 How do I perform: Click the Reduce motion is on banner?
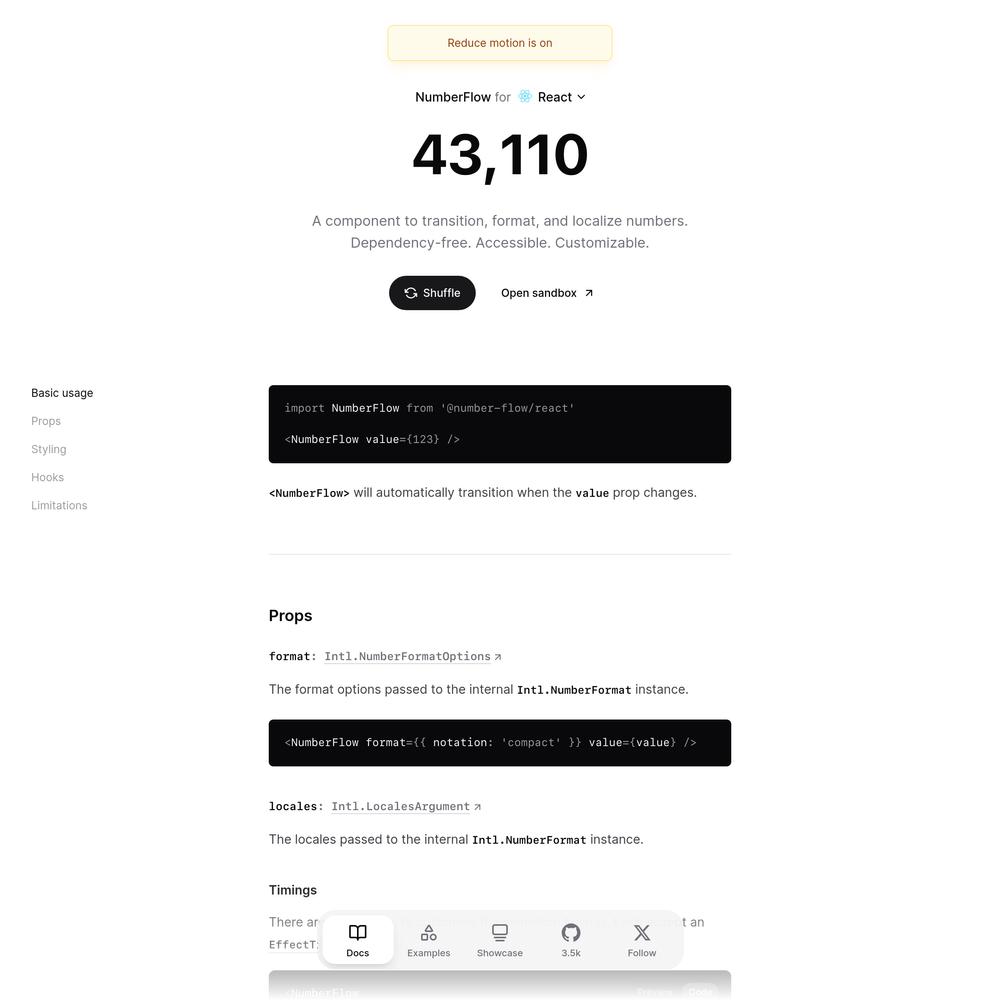[500, 43]
